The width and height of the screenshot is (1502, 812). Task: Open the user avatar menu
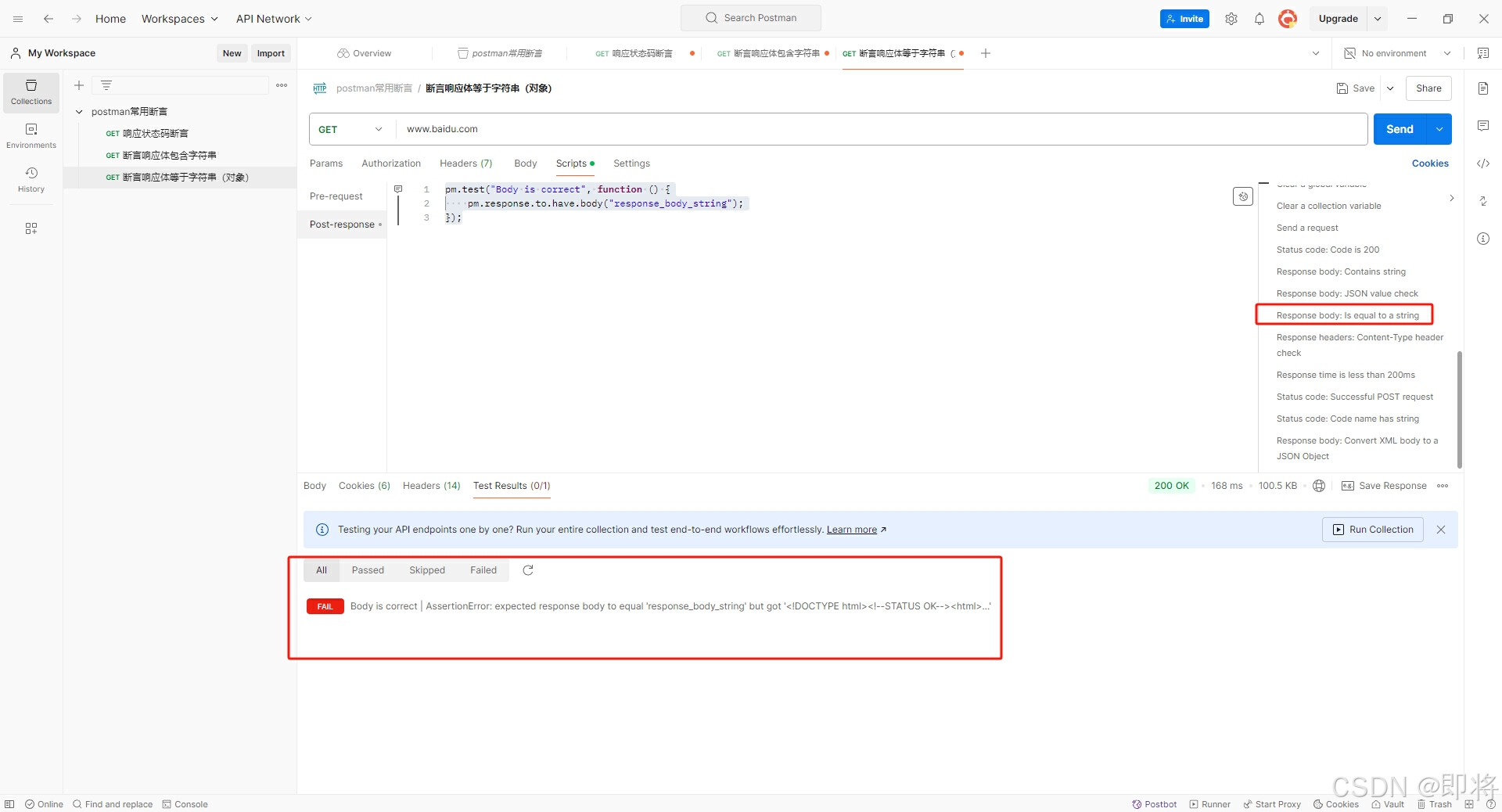click(x=1288, y=19)
